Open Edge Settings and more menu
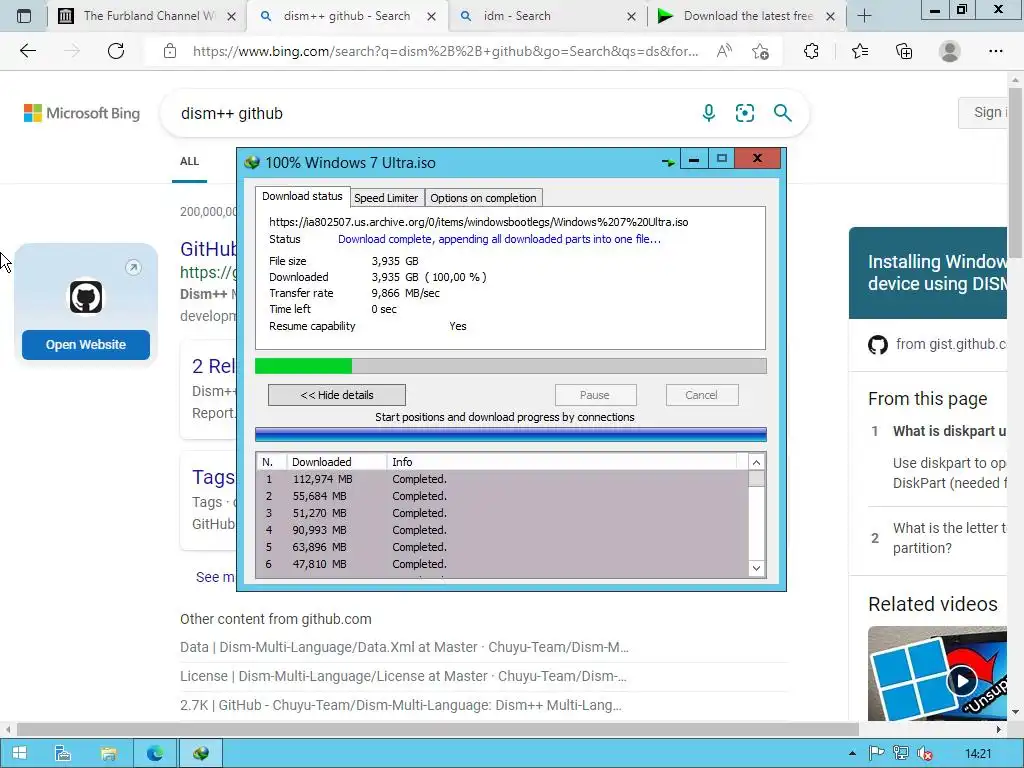 coord(995,51)
